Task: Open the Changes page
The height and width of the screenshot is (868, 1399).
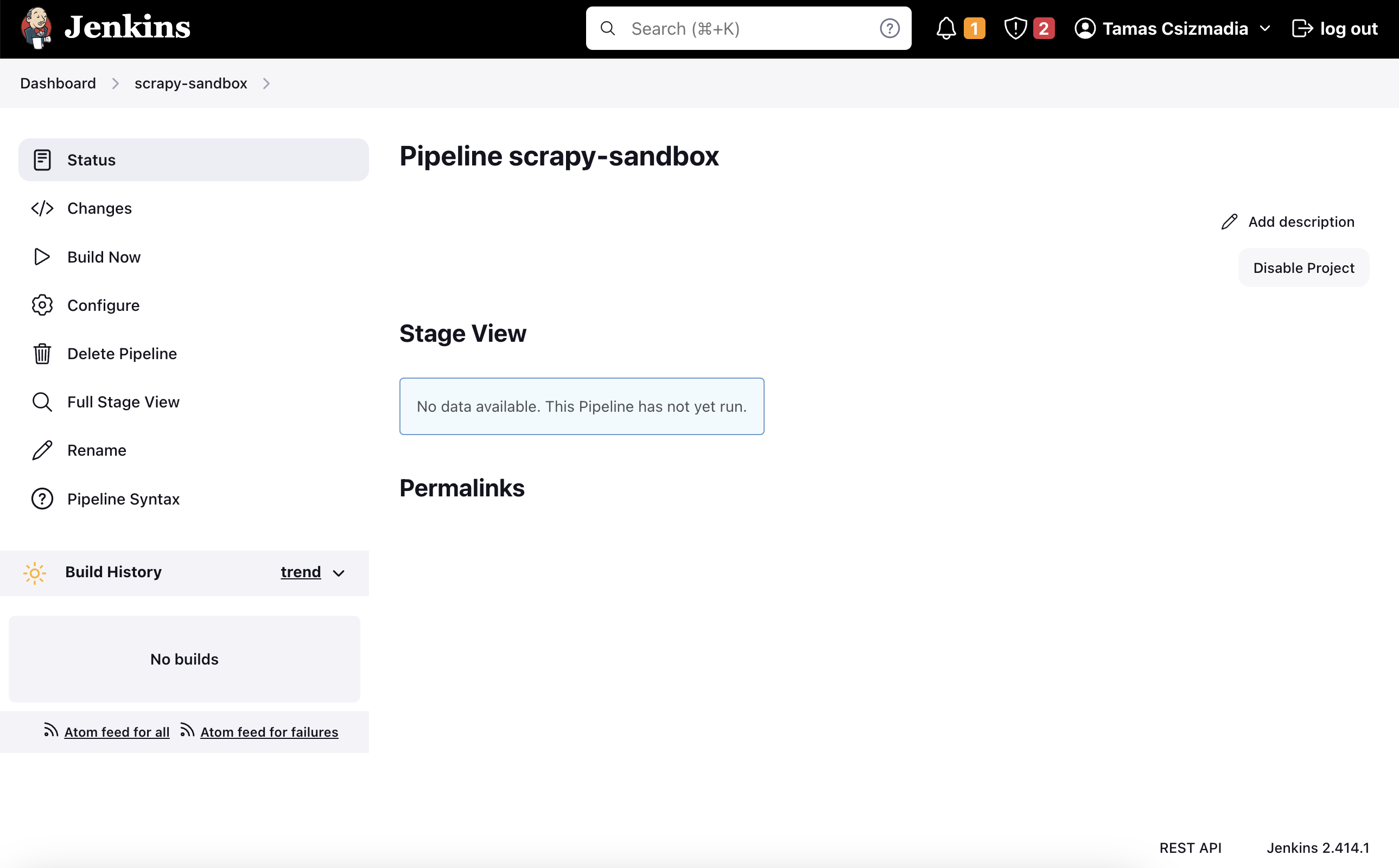Action: (99, 208)
